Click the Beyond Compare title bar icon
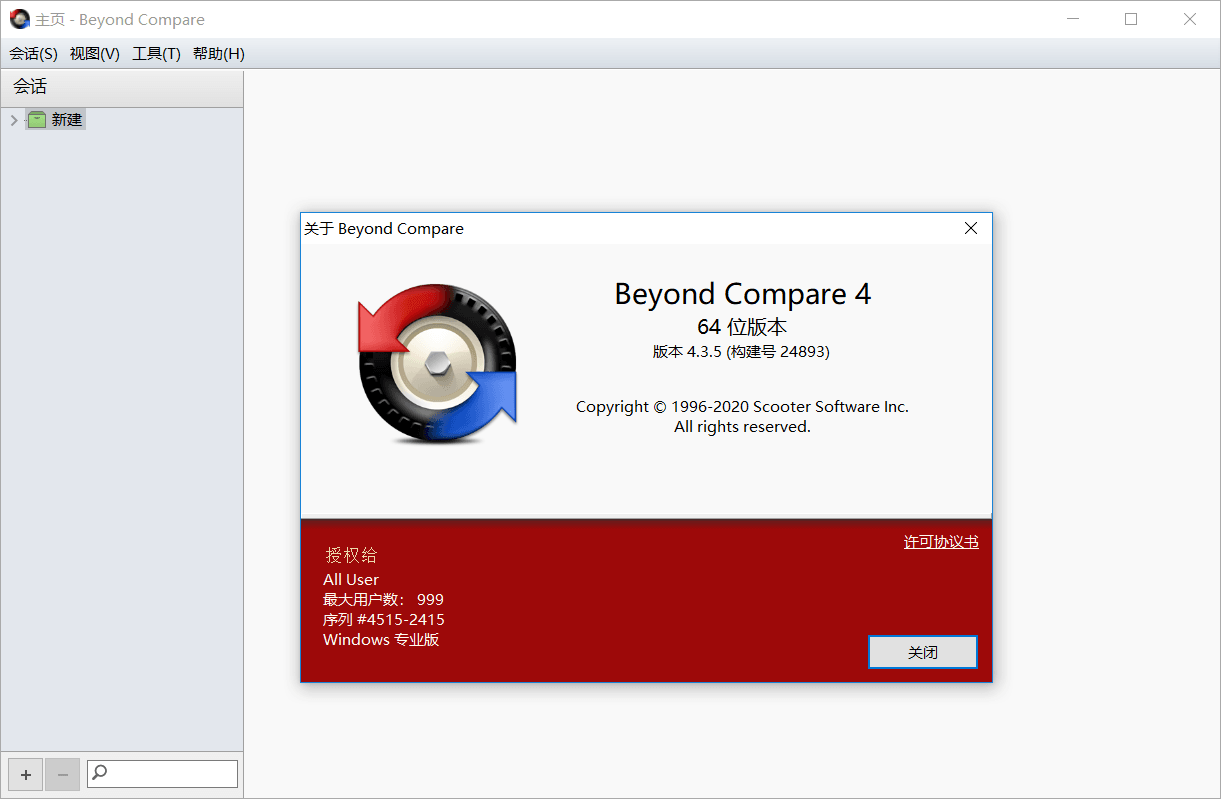Viewport: 1221px width, 799px height. pyautogui.click(x=20, y=19)
